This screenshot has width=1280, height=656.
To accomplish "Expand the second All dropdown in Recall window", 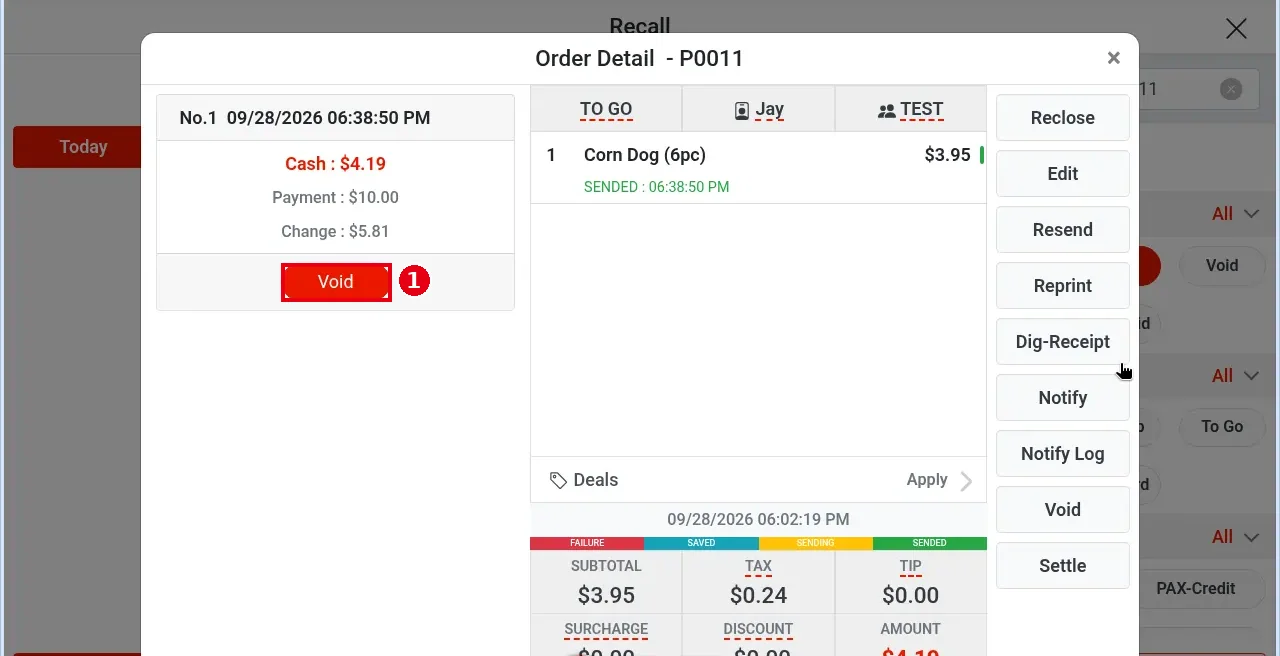I will tap(1236, 376).
